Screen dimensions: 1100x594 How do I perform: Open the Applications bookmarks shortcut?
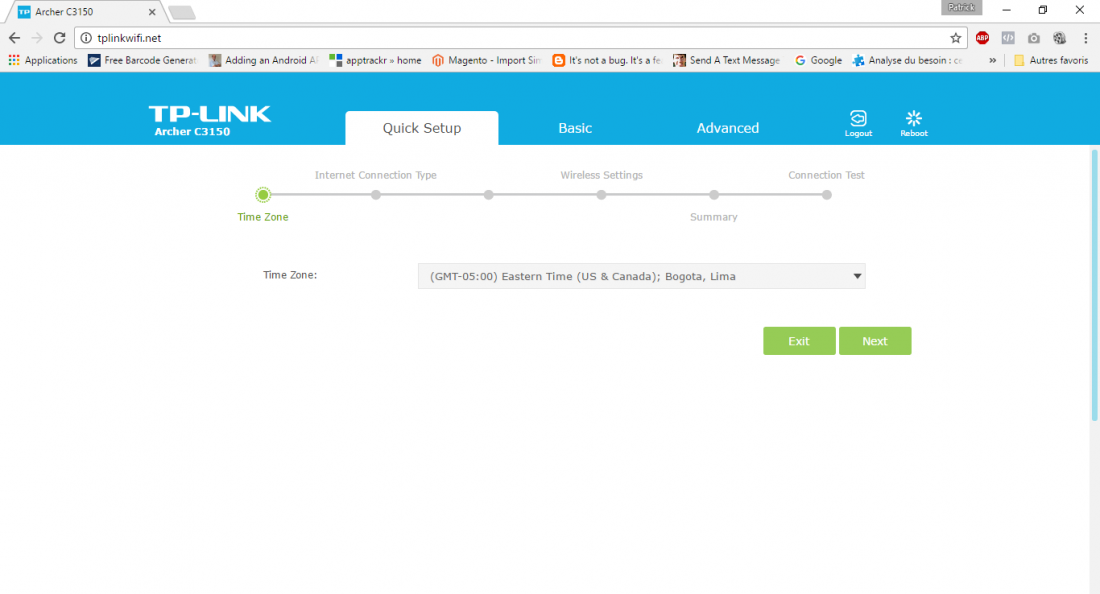43,60
